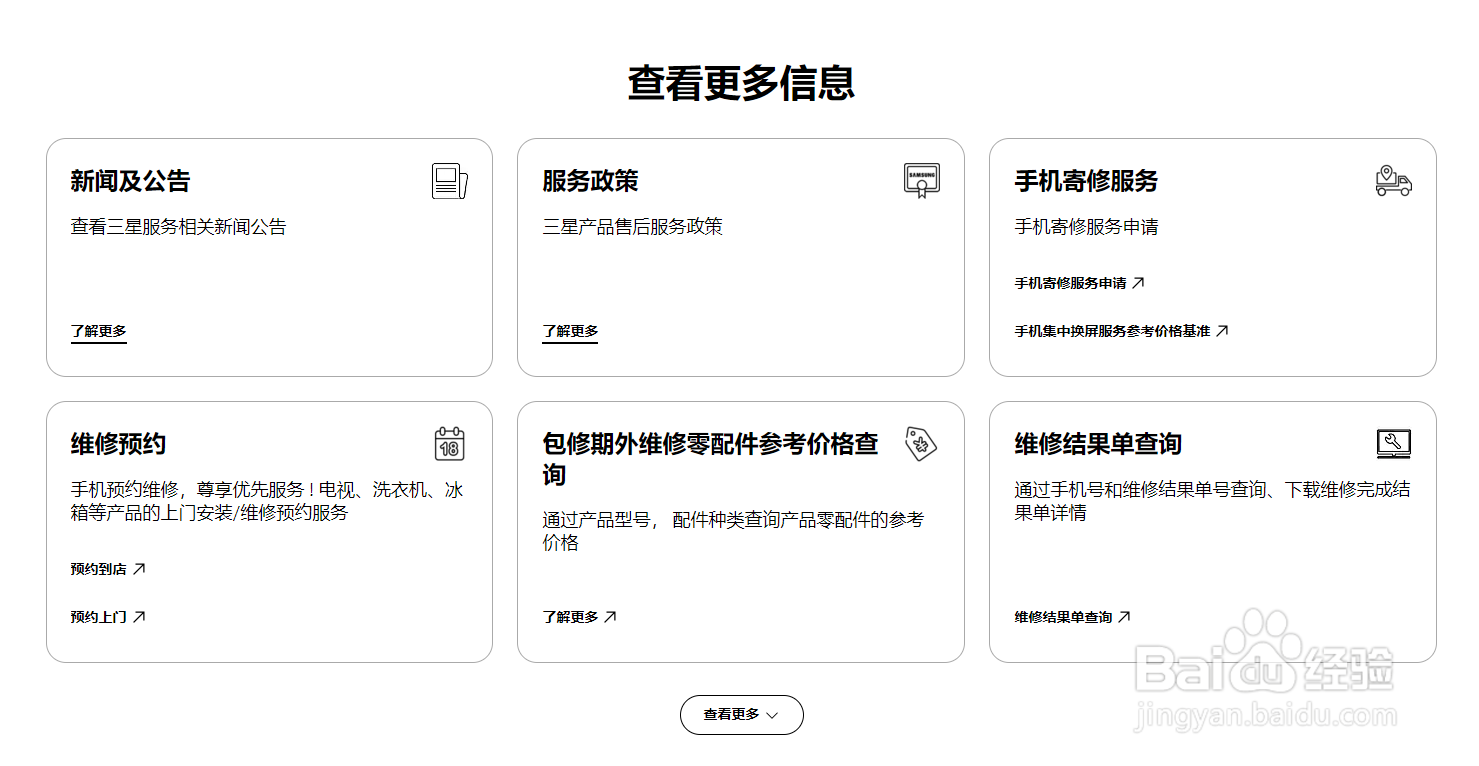Click the delivery truck icon in 手机寄修服务 card
This screenshot has height=766, width=1479.
[1393, 181]
